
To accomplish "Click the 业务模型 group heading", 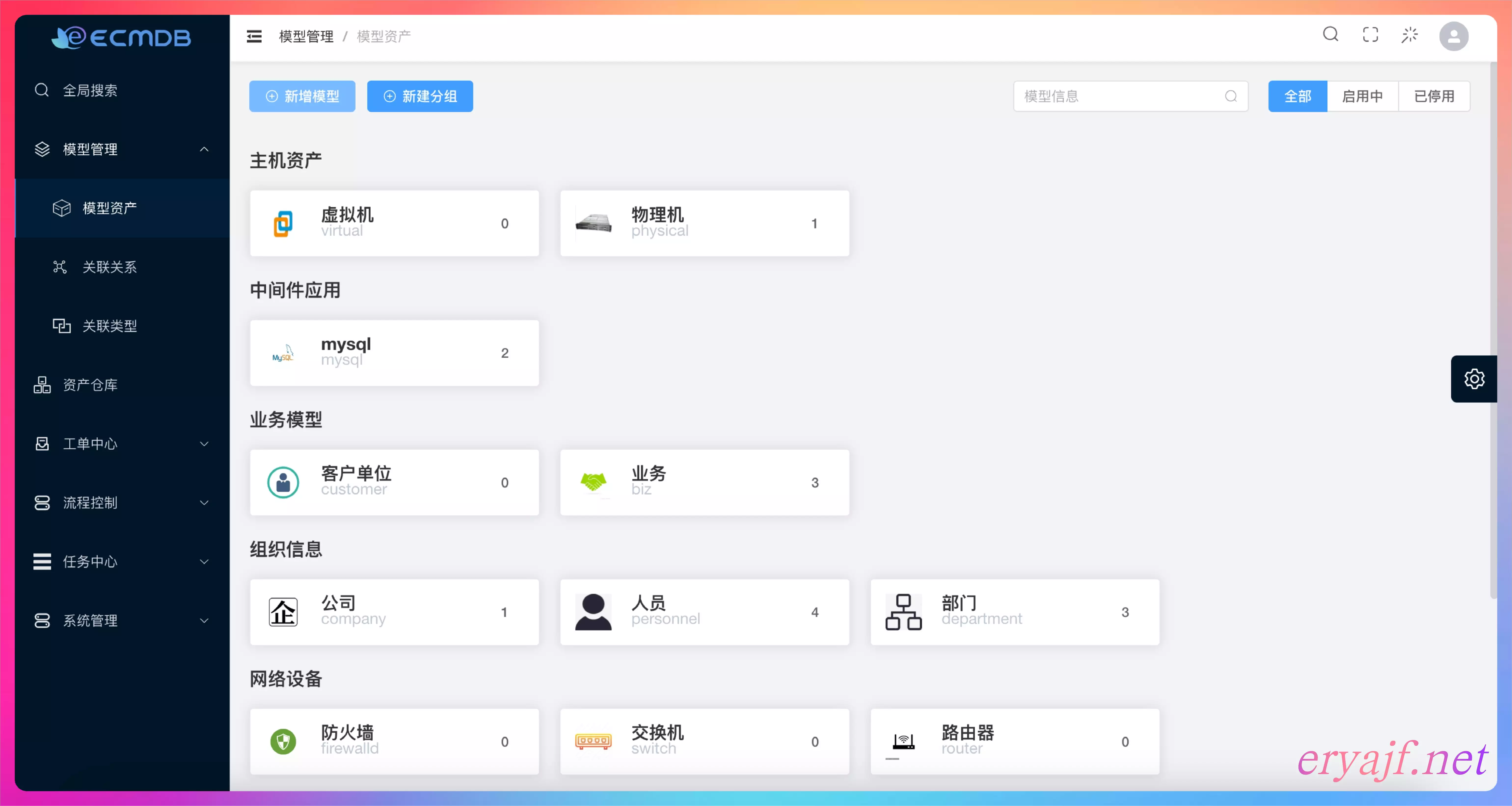I will click(x=286, y=420).
